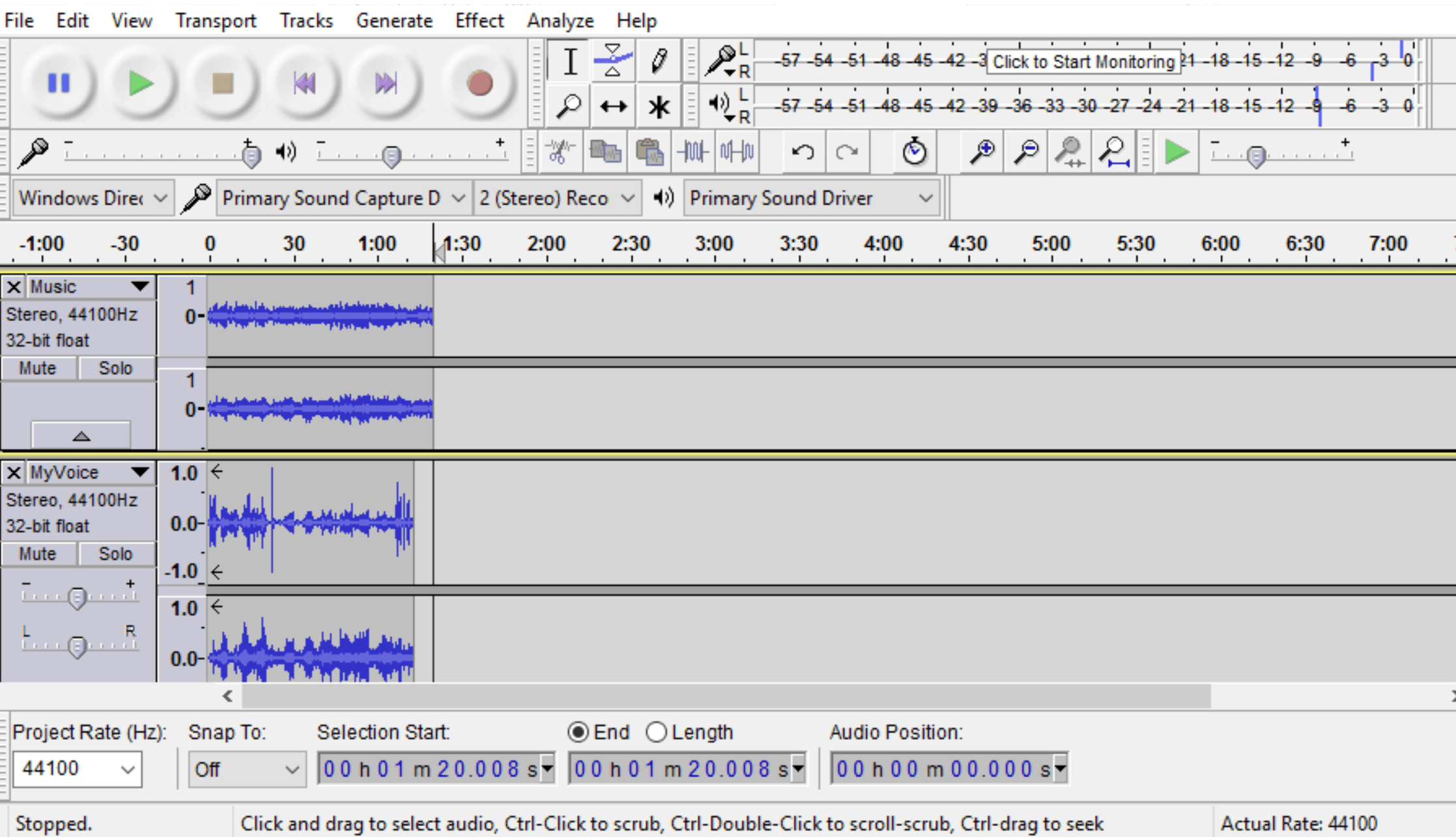
Task: Open the Analyze menu
Action: pyautogui.click(x=560, y=21)
